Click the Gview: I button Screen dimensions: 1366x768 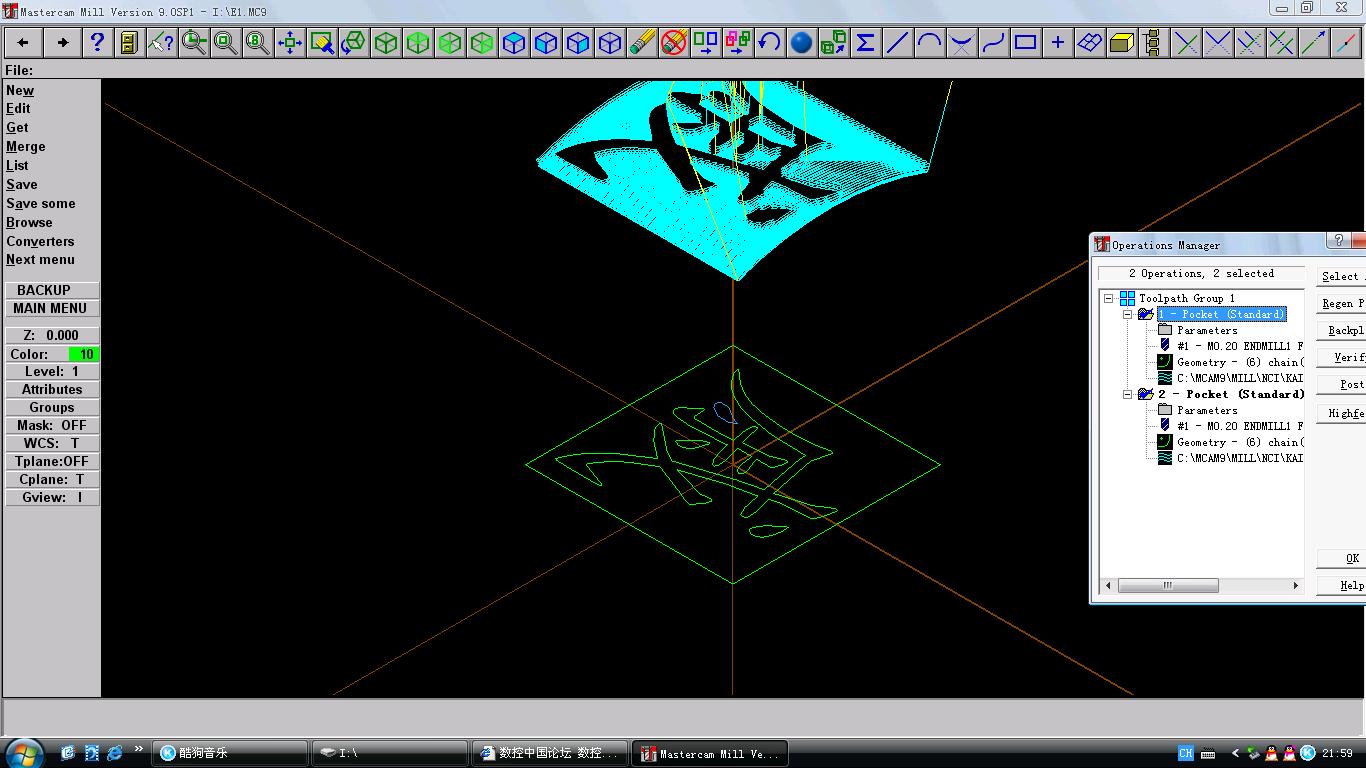[52, 497]
